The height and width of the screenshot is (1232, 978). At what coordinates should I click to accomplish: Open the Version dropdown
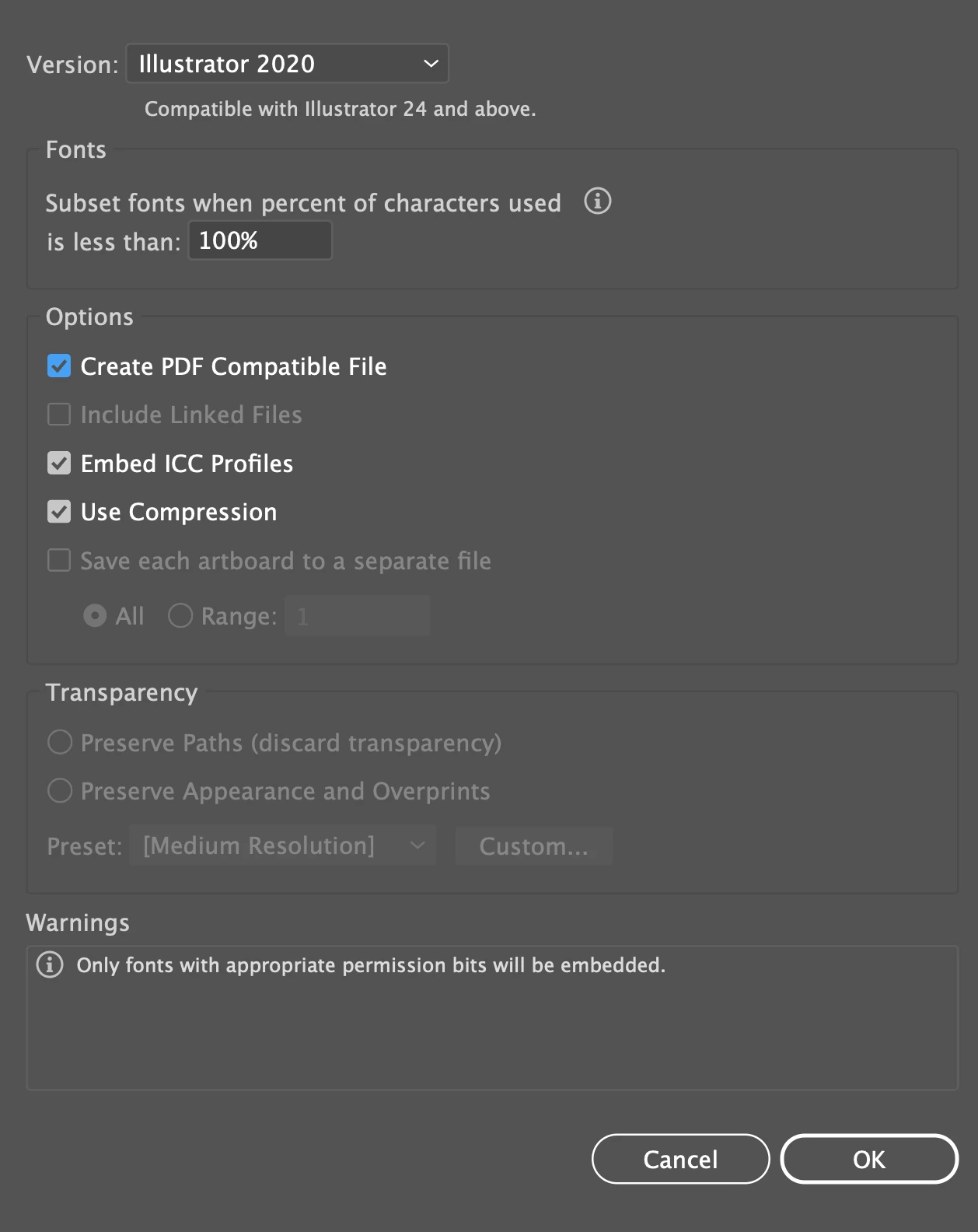coord(287,64)
